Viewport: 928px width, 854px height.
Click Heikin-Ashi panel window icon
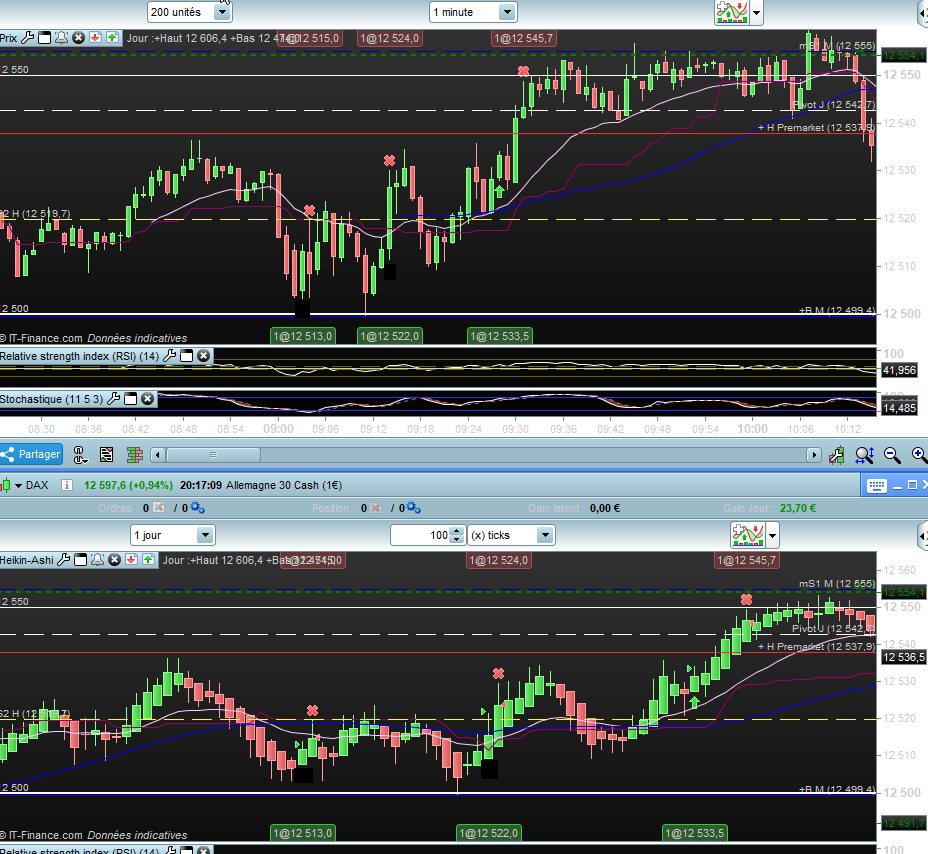[81, 559]
